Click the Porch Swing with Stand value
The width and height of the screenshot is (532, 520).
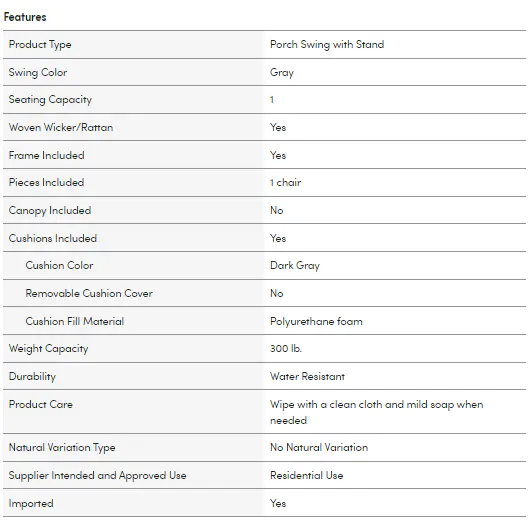(x=327, y=44)
